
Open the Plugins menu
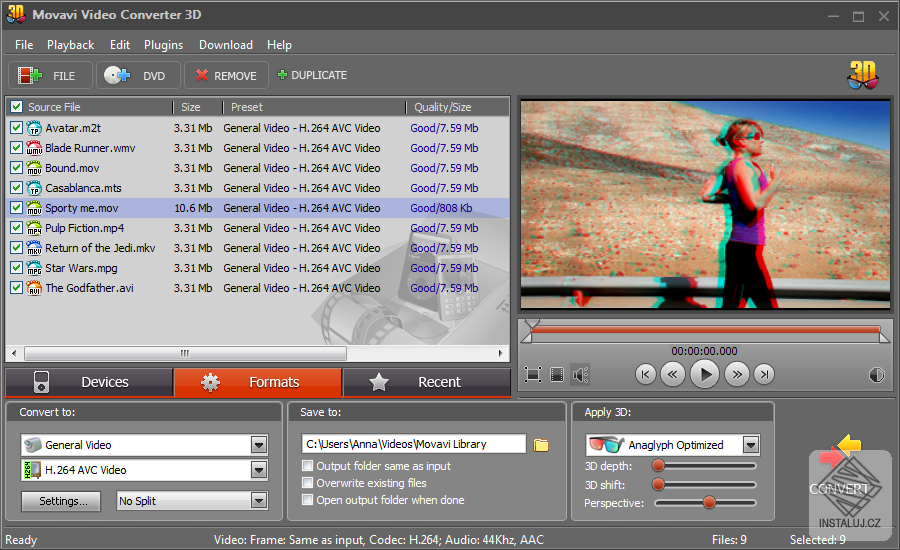(164, 45)
